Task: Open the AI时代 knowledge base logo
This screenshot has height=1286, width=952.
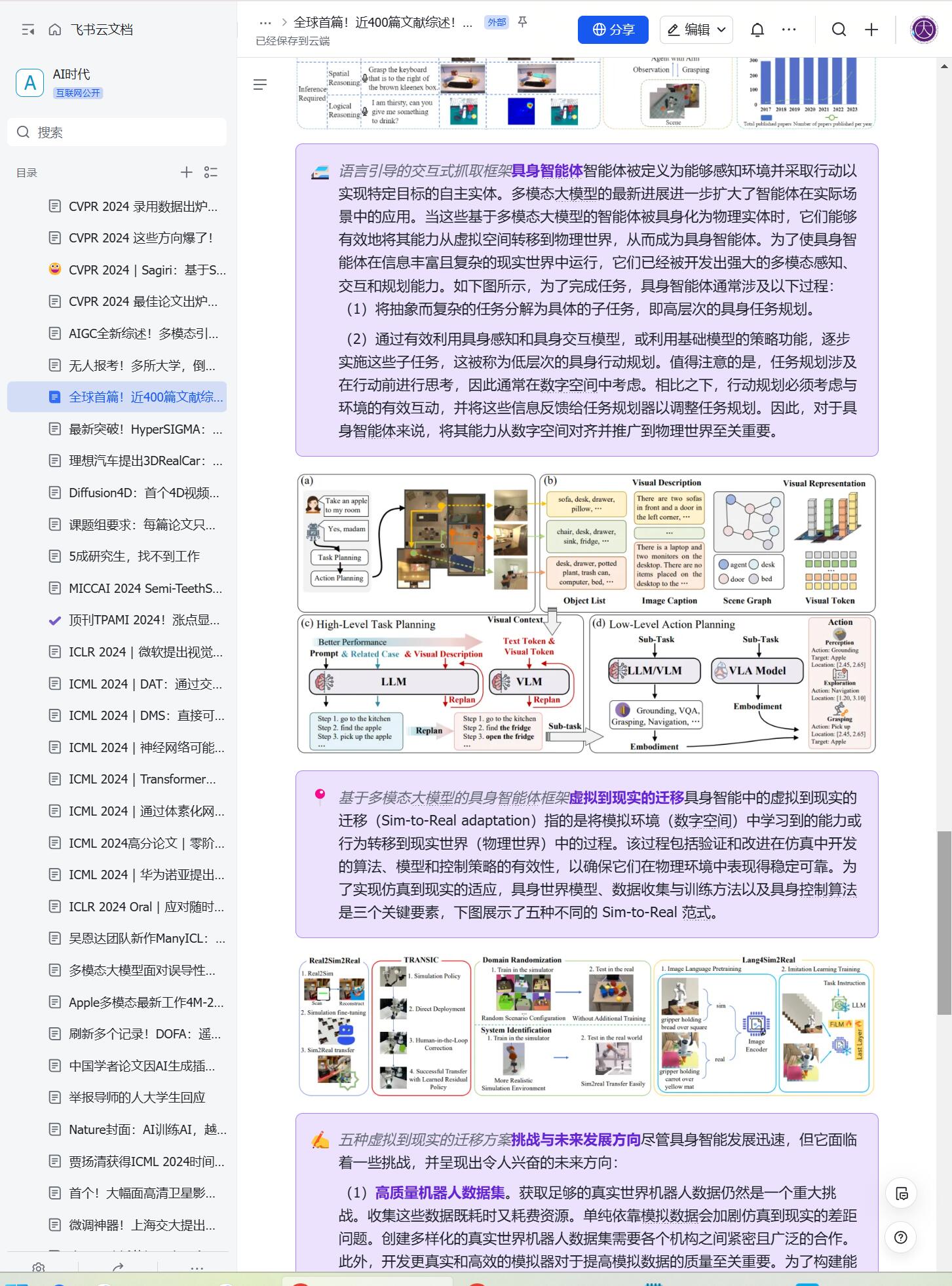Action: point(29,83)
